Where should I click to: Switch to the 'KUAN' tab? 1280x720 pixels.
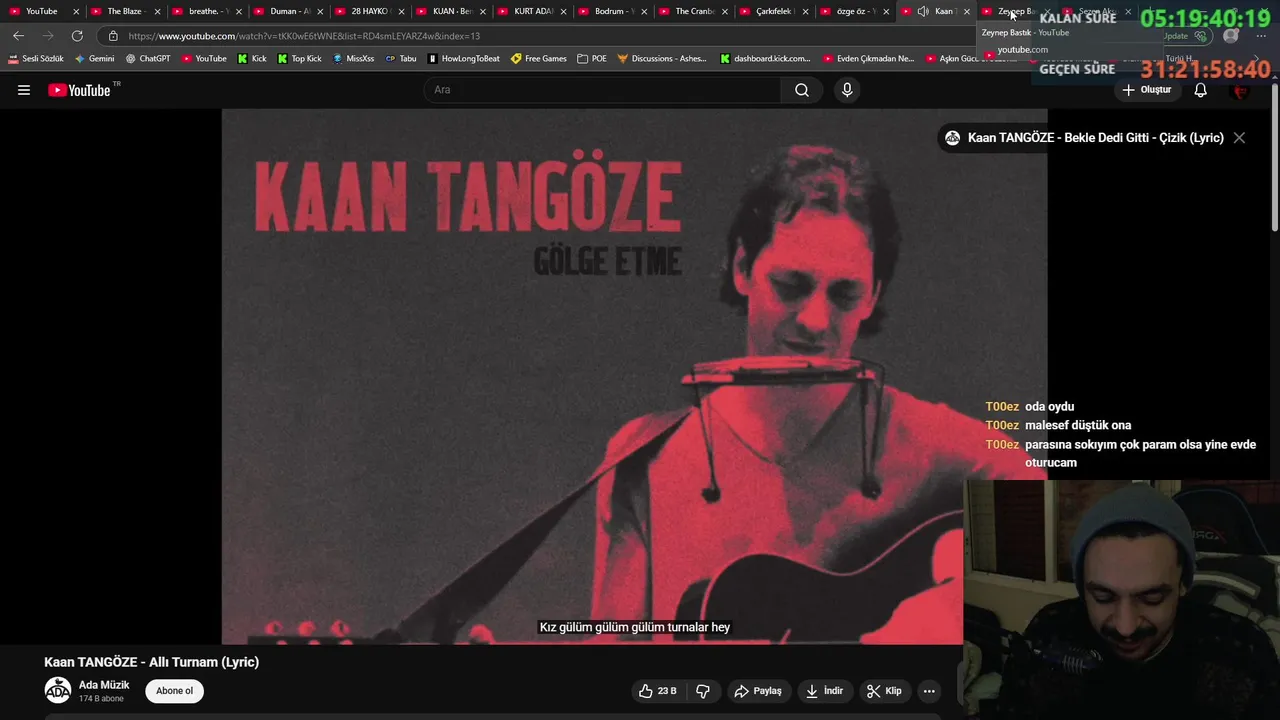click(x=449, y=11)
